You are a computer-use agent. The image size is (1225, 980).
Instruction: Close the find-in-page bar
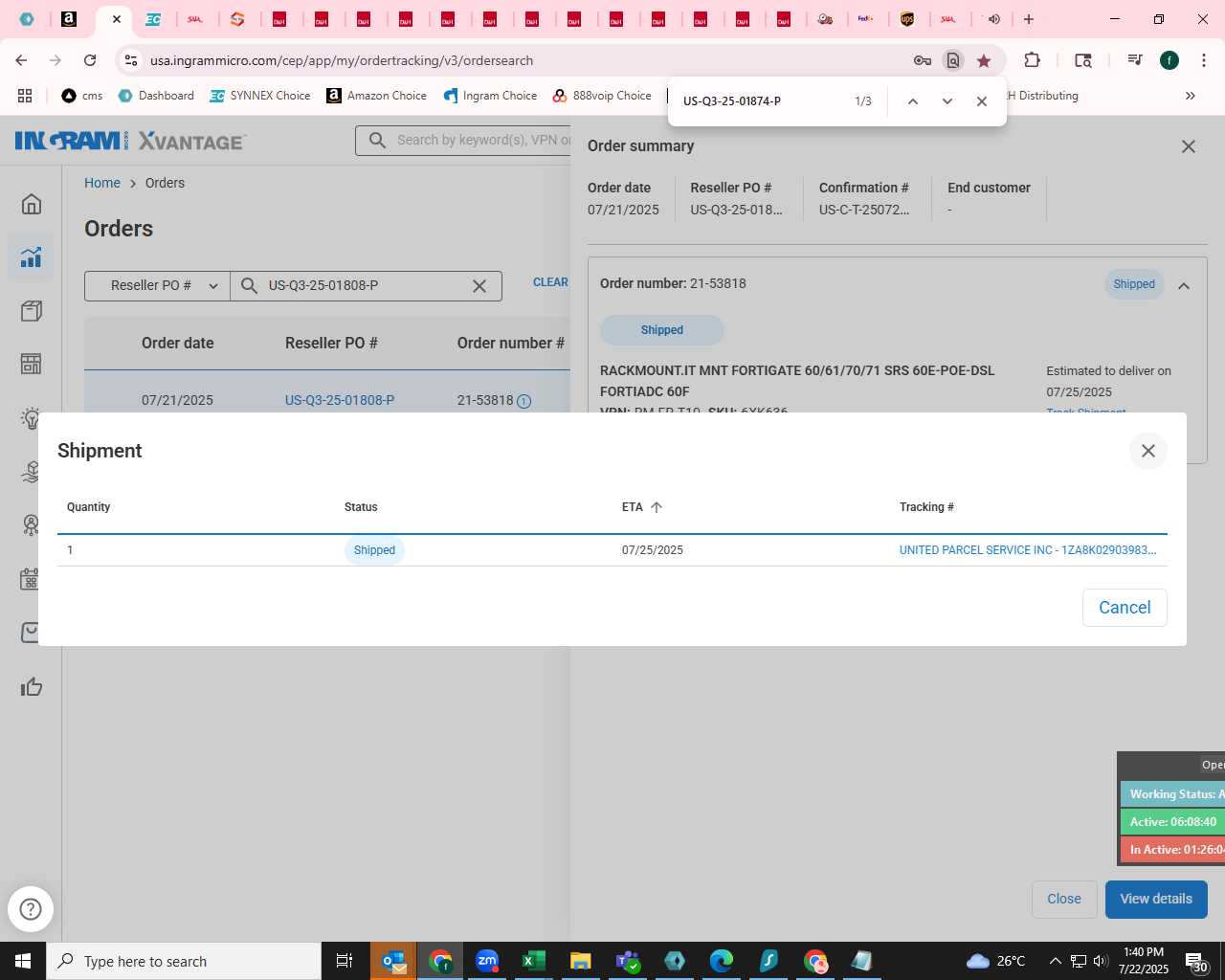coord(981,101)
